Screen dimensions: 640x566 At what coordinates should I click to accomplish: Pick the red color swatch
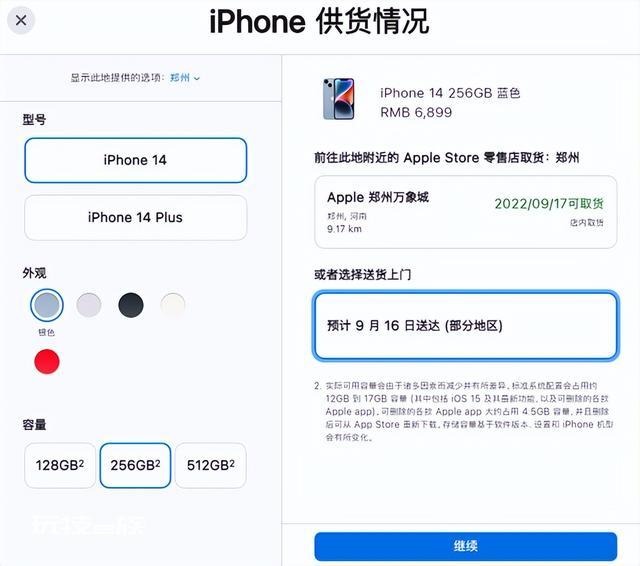(47, 362)
